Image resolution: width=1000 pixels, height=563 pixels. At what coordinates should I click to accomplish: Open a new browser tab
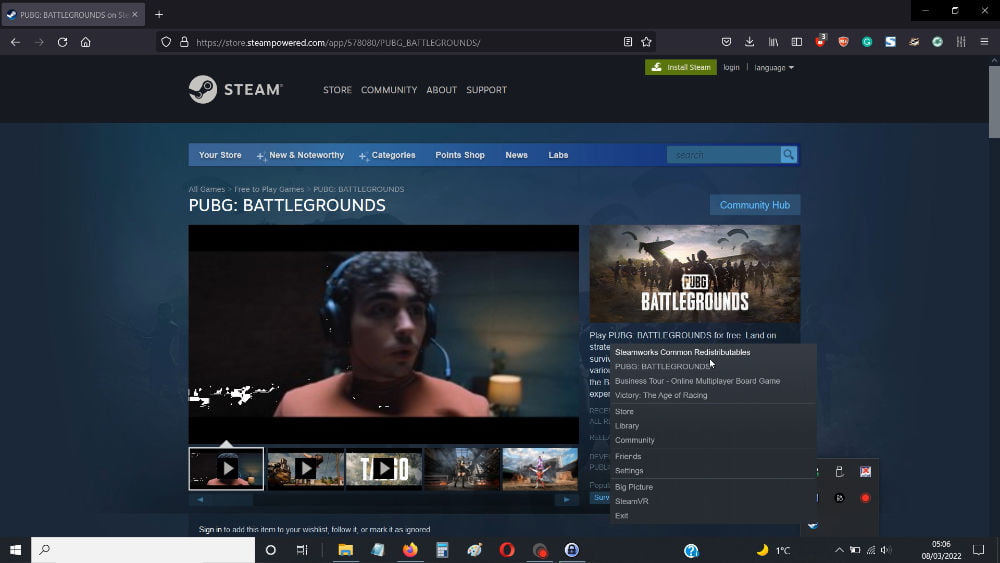pyautogui.click(x=159, y=14)
